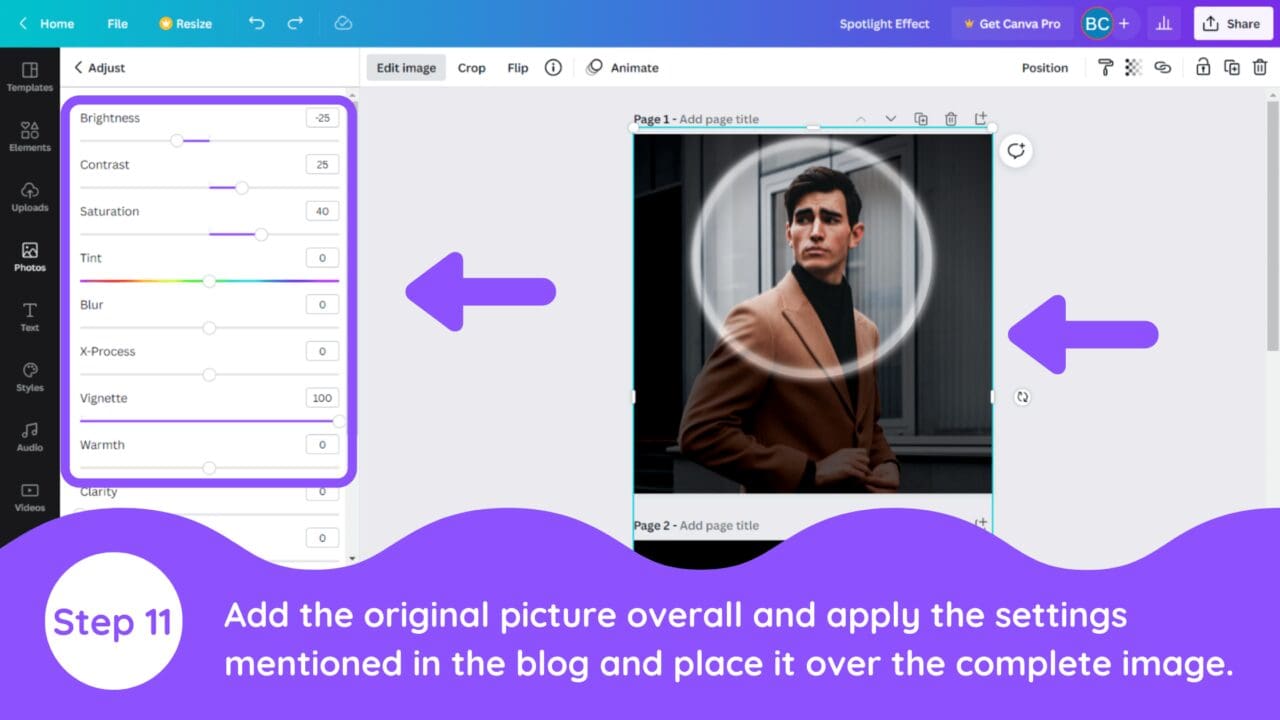
Task: Open the Transparency control
Action: pyautogui.click(x=1133, y=67)
